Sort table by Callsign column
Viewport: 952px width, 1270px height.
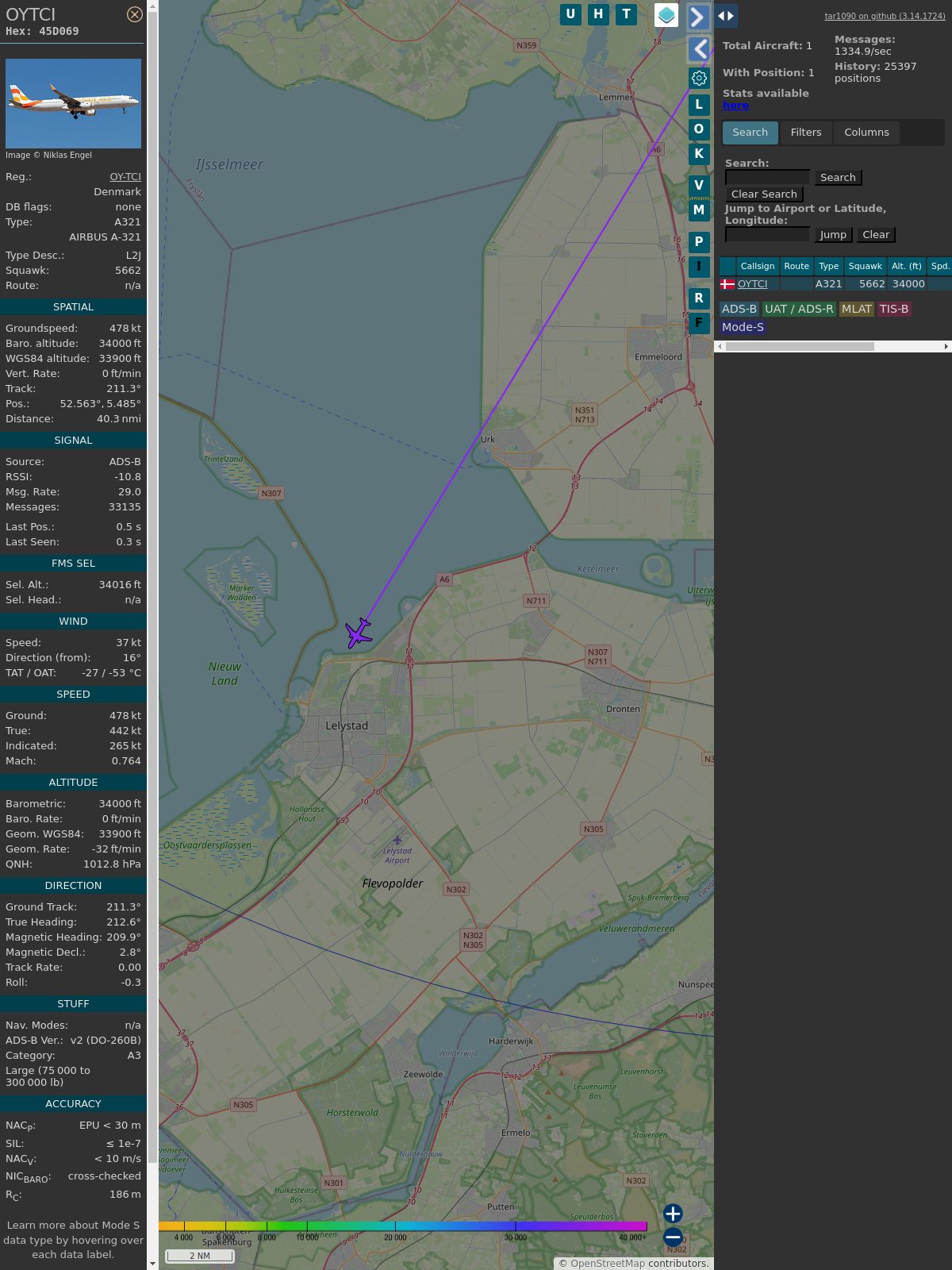758,266
